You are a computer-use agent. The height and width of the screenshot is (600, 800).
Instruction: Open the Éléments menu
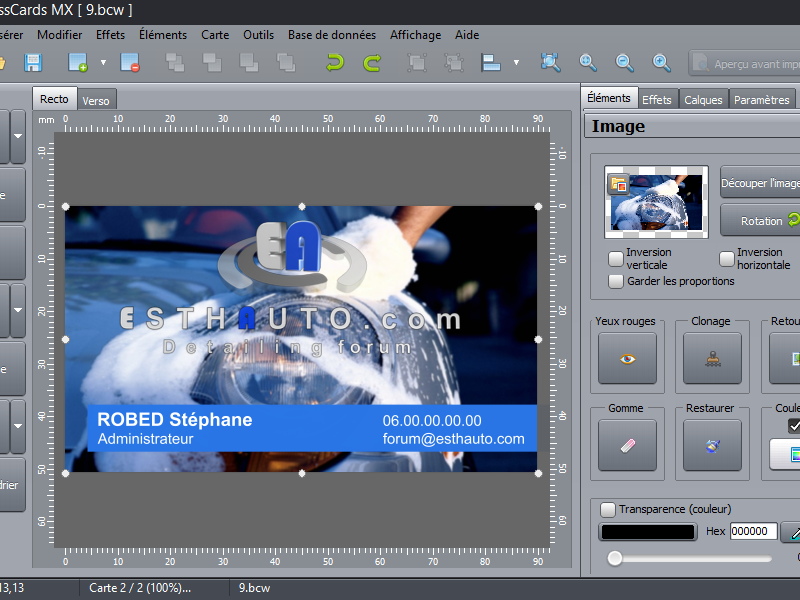163,35
